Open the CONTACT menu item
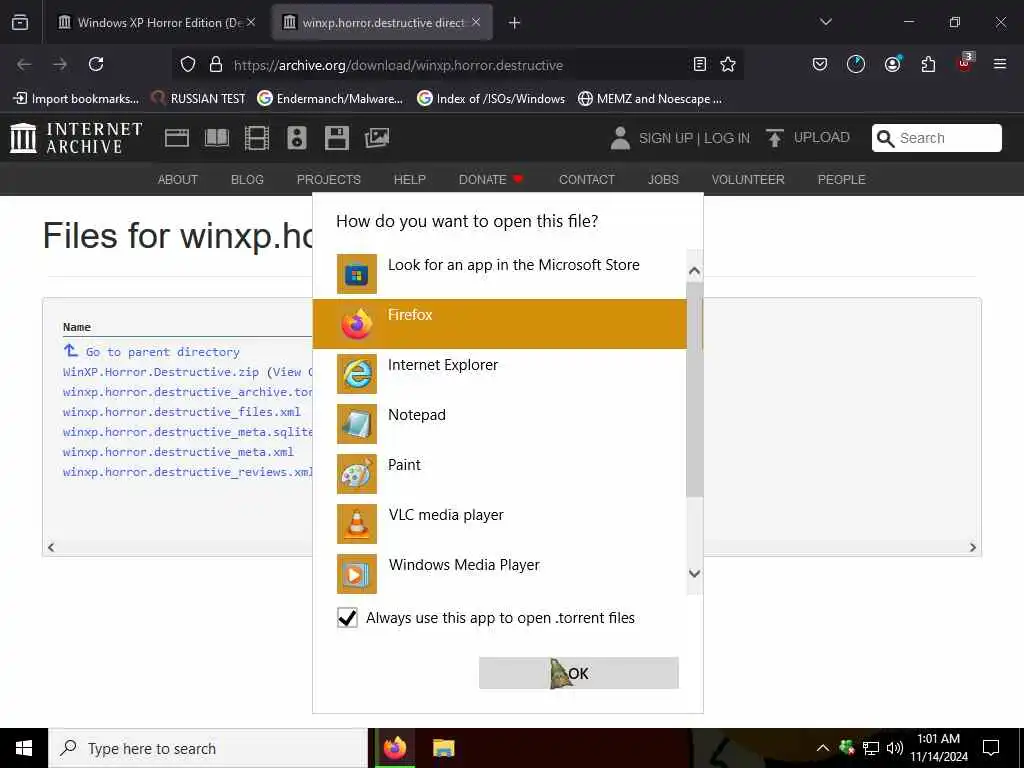This screenshot has width=1024, height=768. pyautogui.click(x=586, y=180)
